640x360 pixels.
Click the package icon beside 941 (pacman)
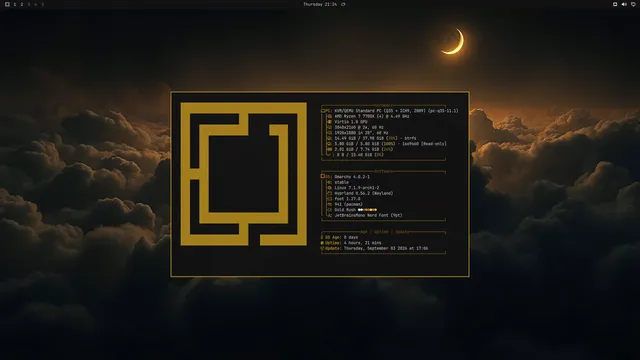click(x=329, y=204)
